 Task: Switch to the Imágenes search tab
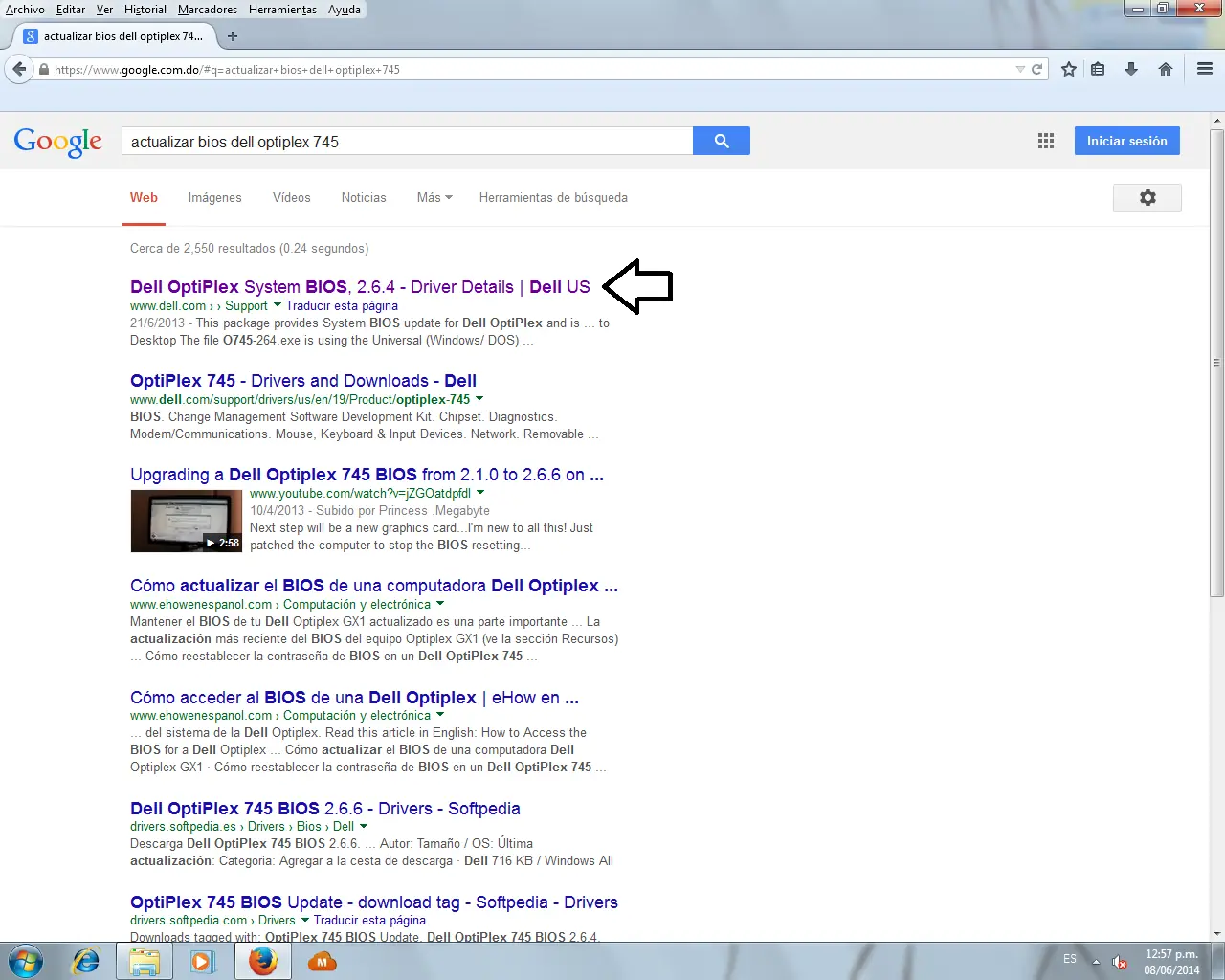(214, 197)
